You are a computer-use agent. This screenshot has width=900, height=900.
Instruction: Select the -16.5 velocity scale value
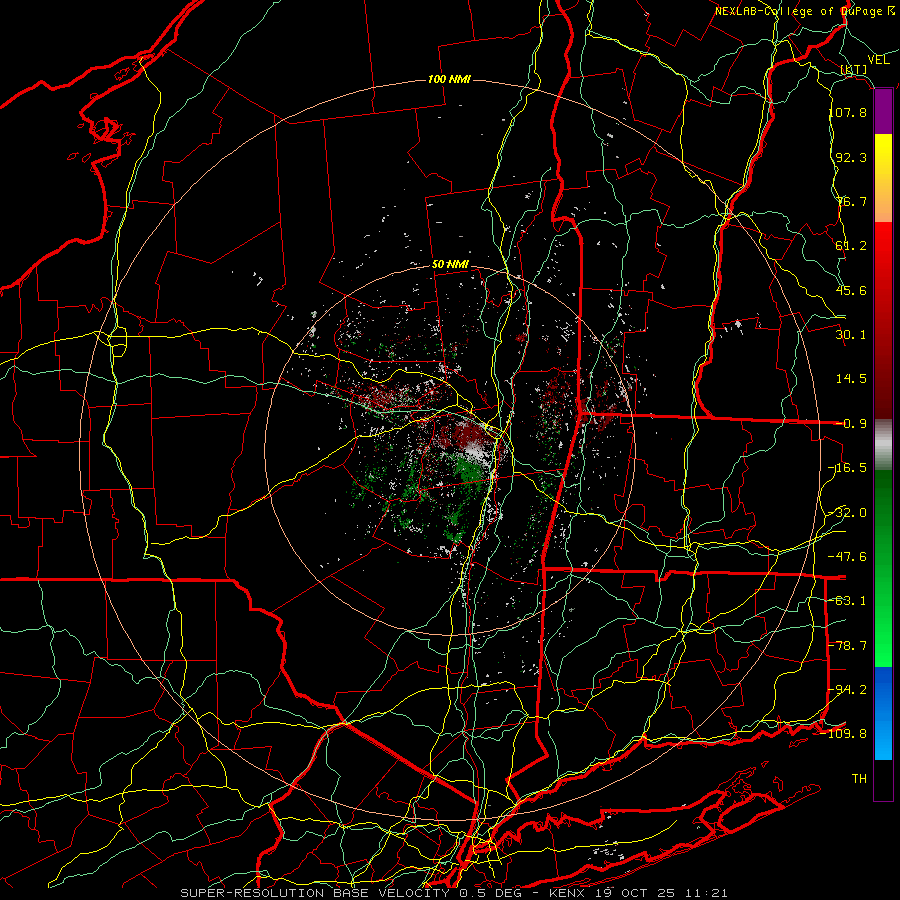click(x=848, y=468)
